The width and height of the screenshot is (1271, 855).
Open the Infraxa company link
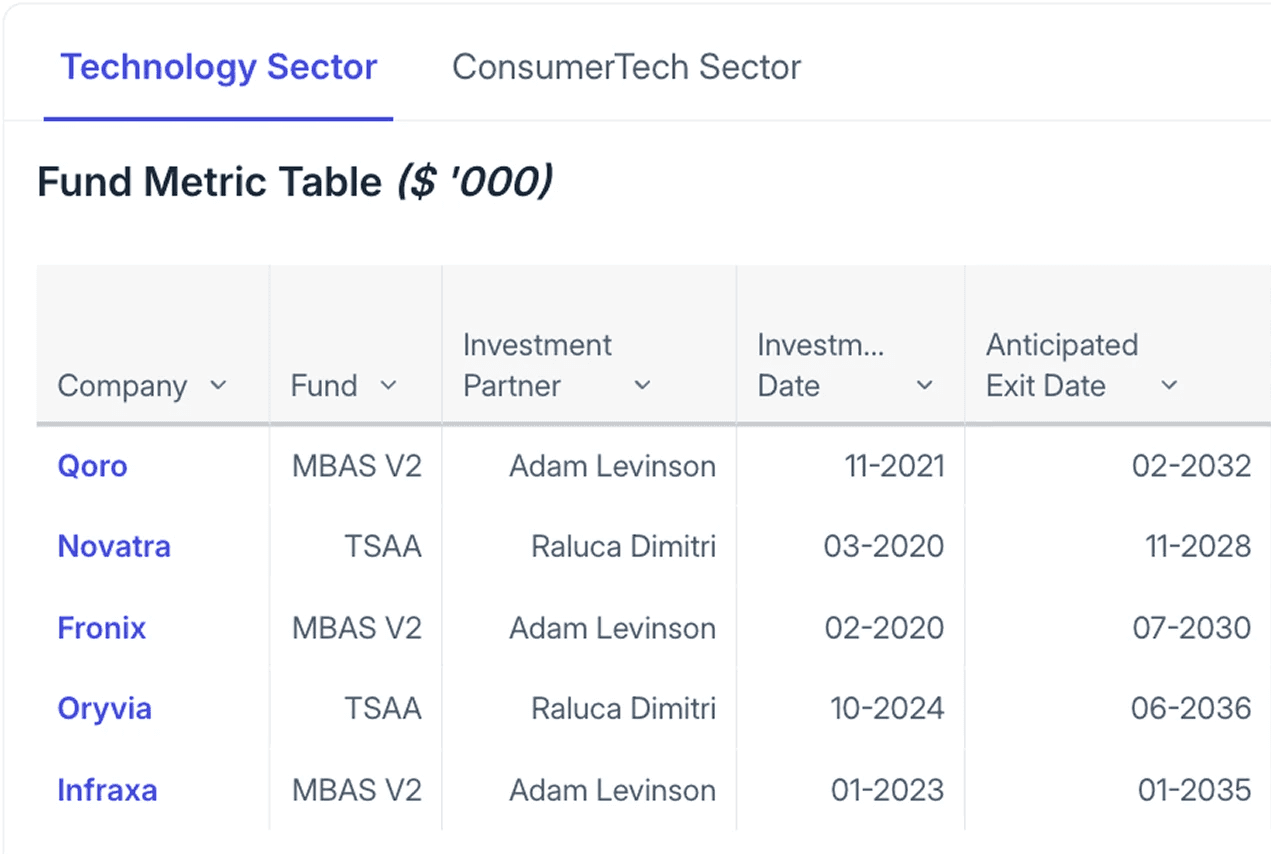tap(107, 790)
